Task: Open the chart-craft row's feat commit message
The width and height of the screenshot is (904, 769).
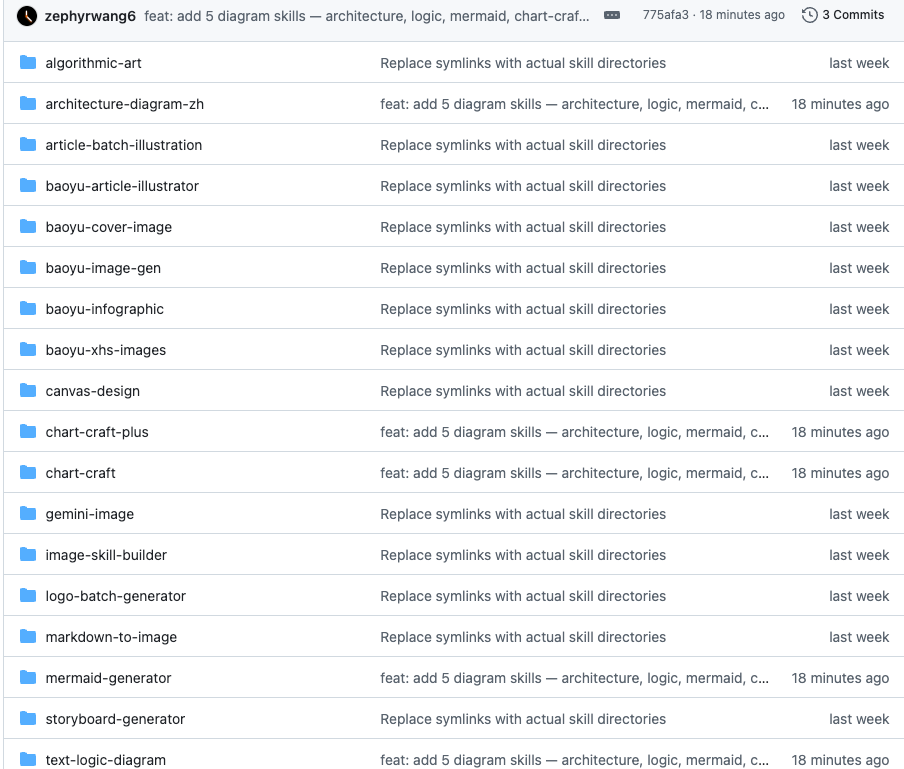Action: (x=574, y=473)
